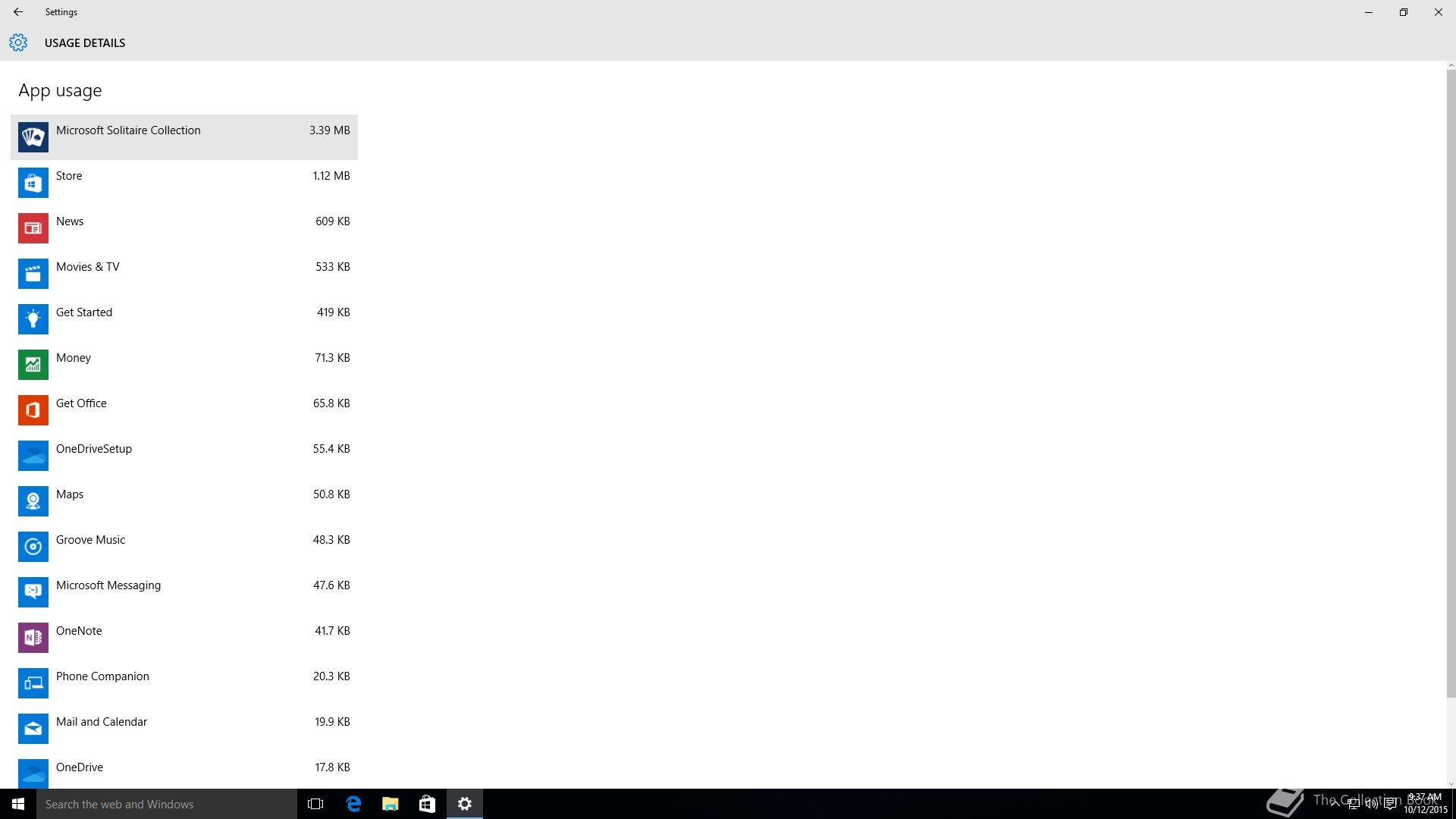Screen dimensions: 1456x819
Task: Click the Microsoft Messaging icon
Action: tap(33, 592)
